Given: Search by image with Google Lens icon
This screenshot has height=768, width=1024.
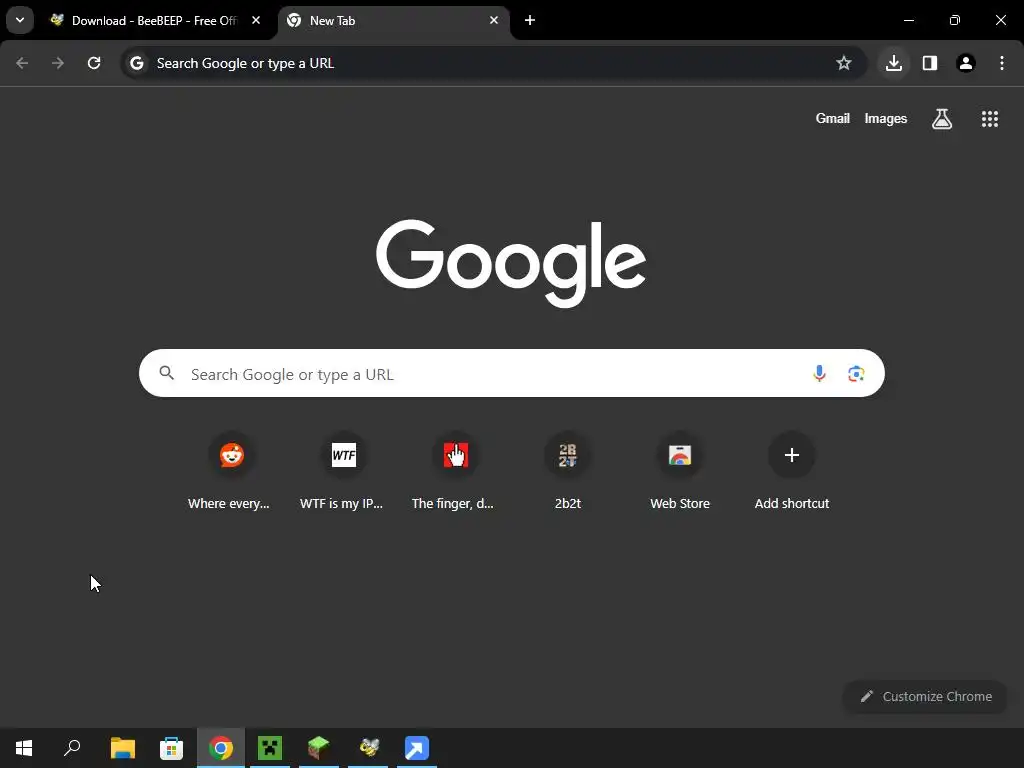Looking at the screenshot, I should [x=856, y=373].
